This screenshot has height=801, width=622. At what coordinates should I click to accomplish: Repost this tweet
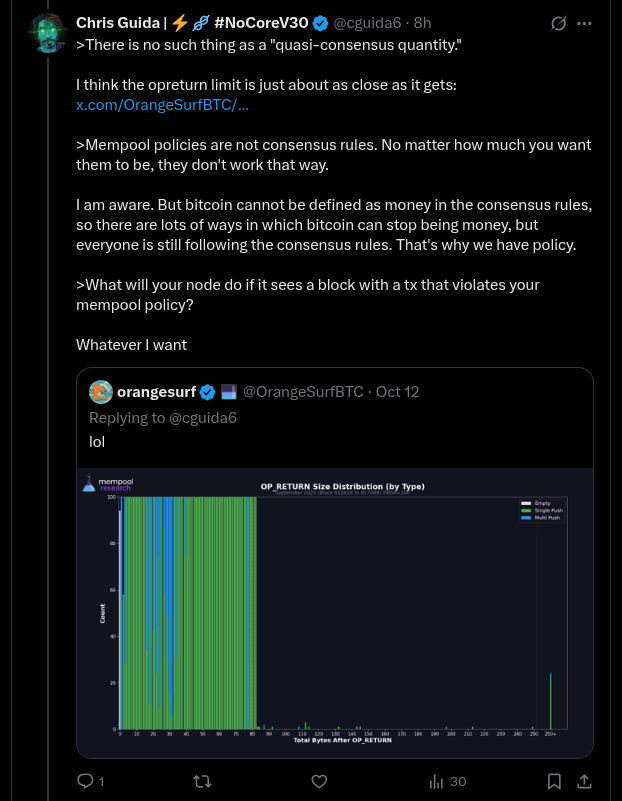coord(201,781)
